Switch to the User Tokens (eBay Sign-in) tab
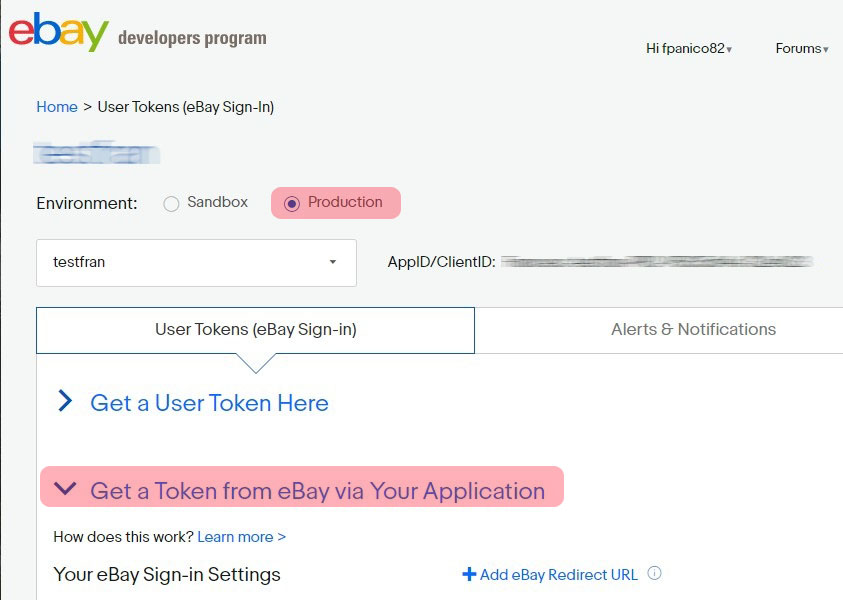The image size is (843, 600). click(255, 329)
